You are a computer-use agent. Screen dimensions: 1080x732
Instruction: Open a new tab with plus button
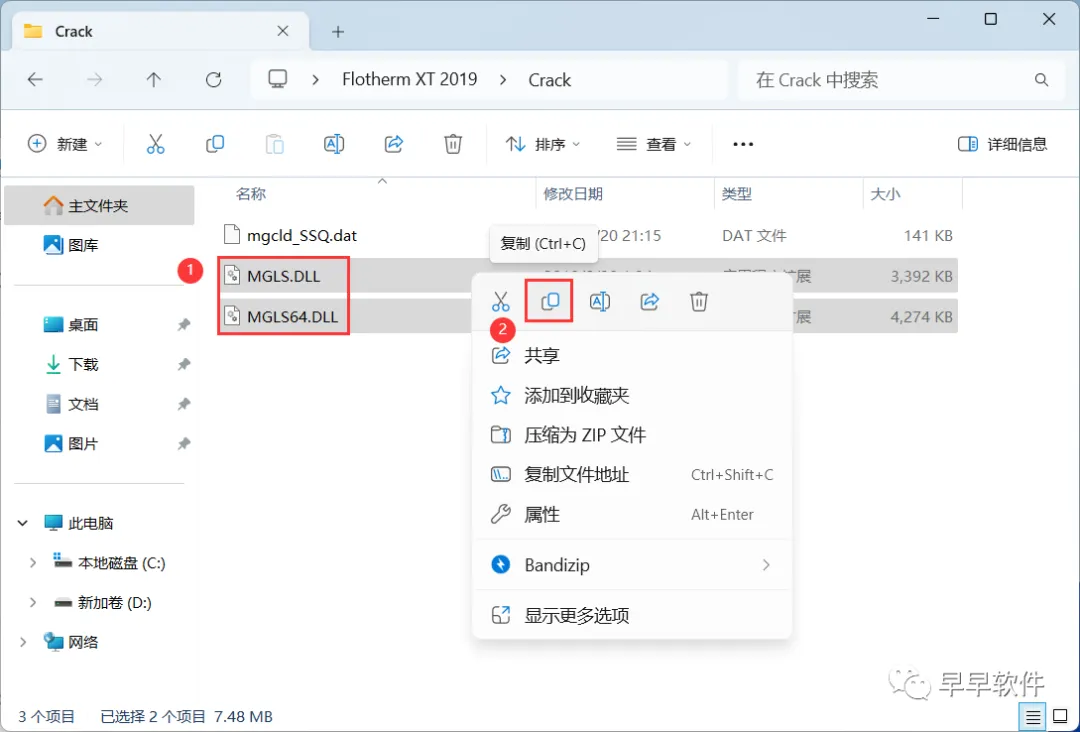(x=338, y=32)
